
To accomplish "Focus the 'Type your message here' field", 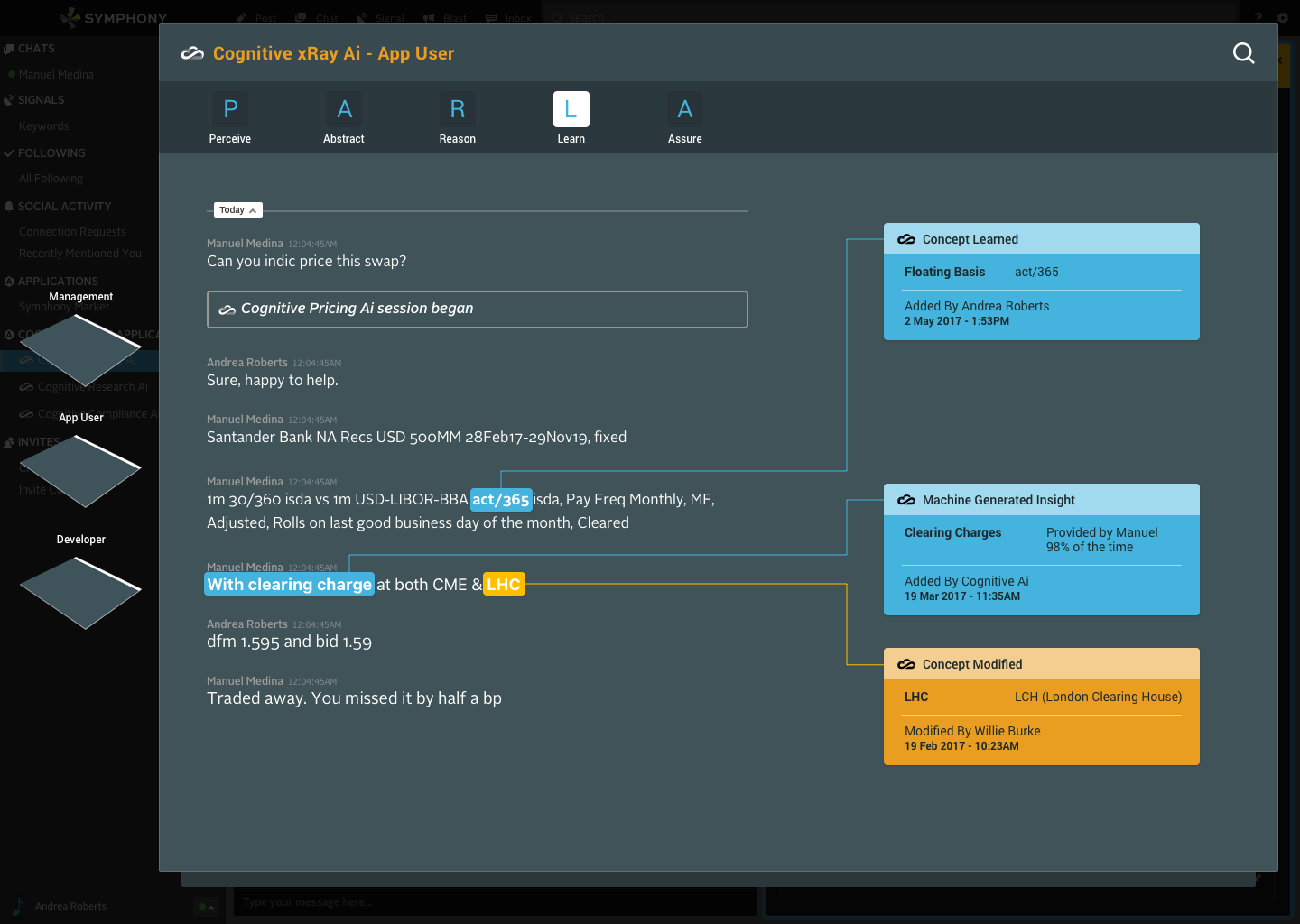I will [x=495, y=902].
